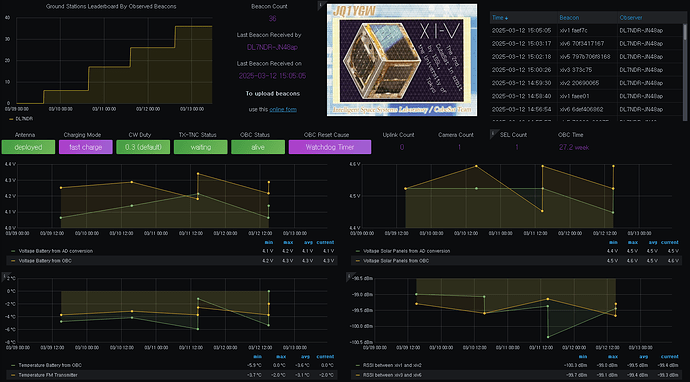Screen dimensions: 690x382
Task: Click the Time column sort arrow
Action: (x=506, y=18)
